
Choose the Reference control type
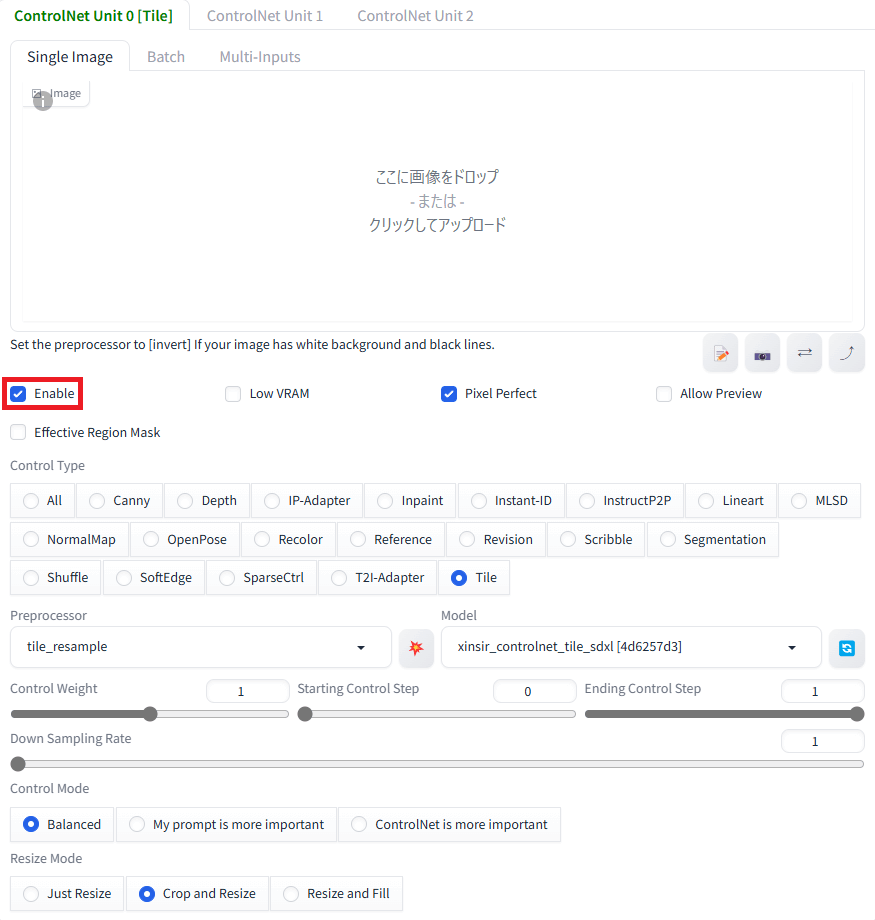[x=391, y=539]
